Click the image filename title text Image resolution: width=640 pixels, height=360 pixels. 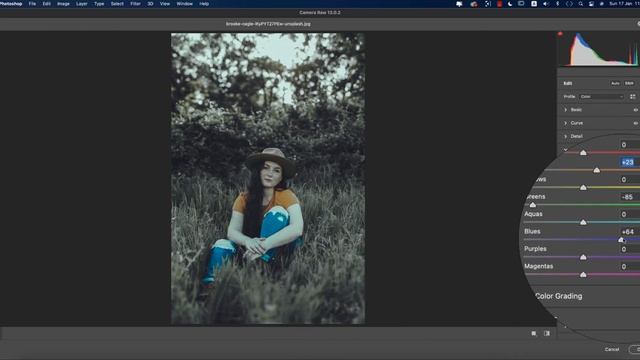[268, 24]
